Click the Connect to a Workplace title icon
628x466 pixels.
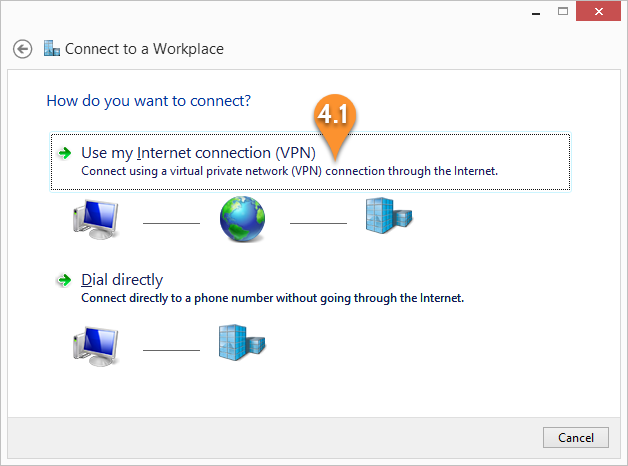[52, 48]
